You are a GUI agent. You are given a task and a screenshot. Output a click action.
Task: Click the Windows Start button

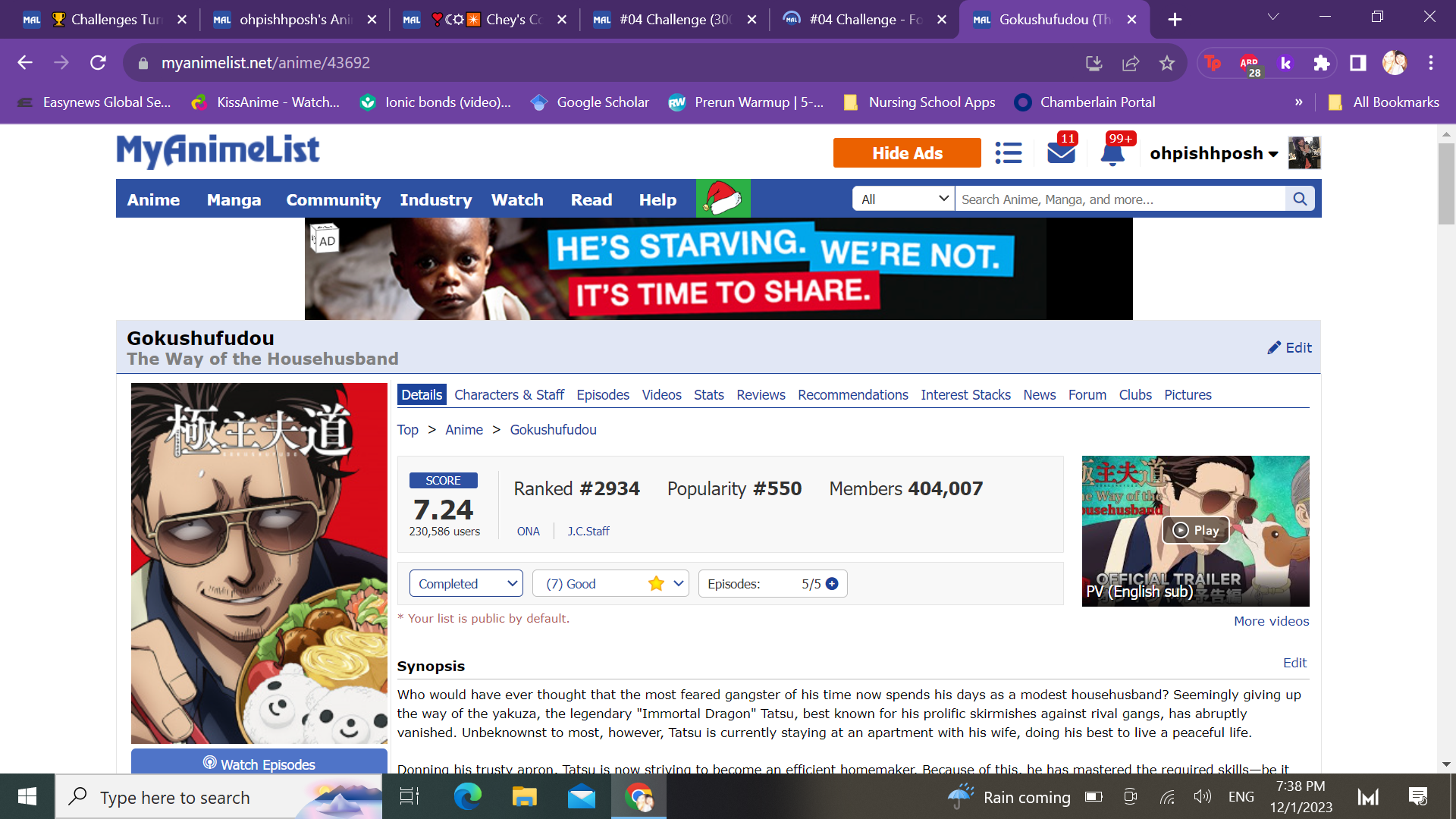(27, 796)
